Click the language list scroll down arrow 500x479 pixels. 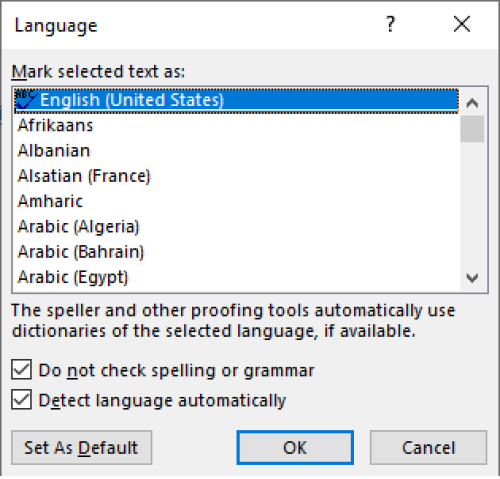tap(472, 278)
